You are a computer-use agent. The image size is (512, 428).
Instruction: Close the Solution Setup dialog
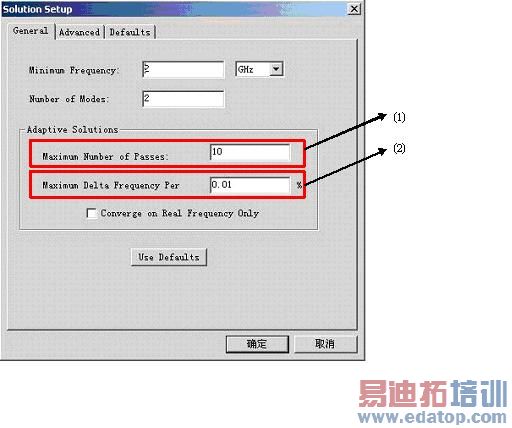[x=354, y=9]
